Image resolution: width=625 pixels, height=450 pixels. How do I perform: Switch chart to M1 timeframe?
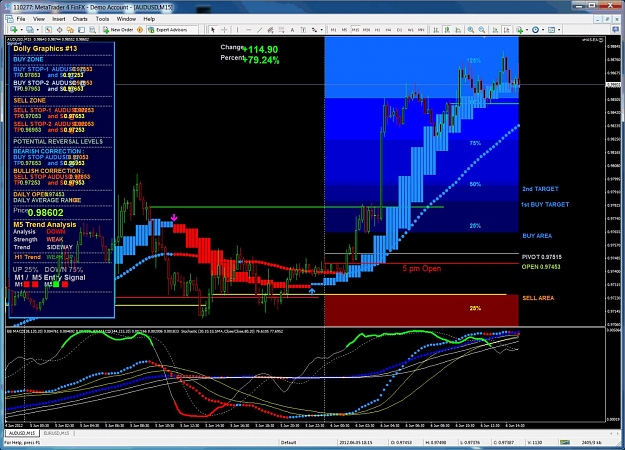coord(333,30)
